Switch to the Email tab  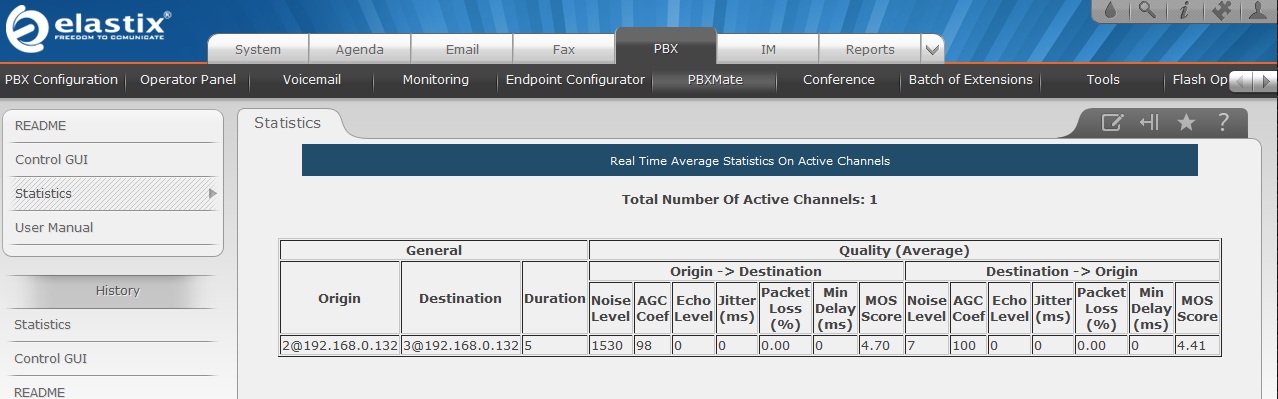(461, 49)
